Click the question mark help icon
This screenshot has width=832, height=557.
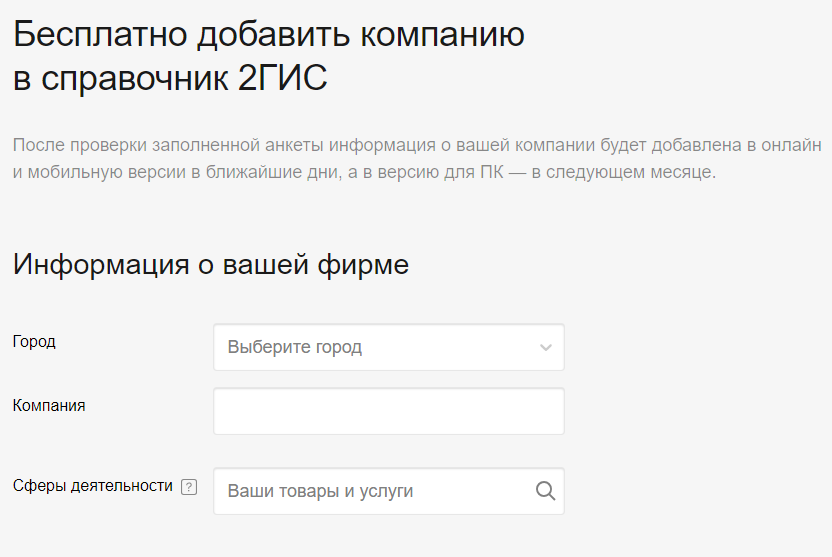(189, 487)
